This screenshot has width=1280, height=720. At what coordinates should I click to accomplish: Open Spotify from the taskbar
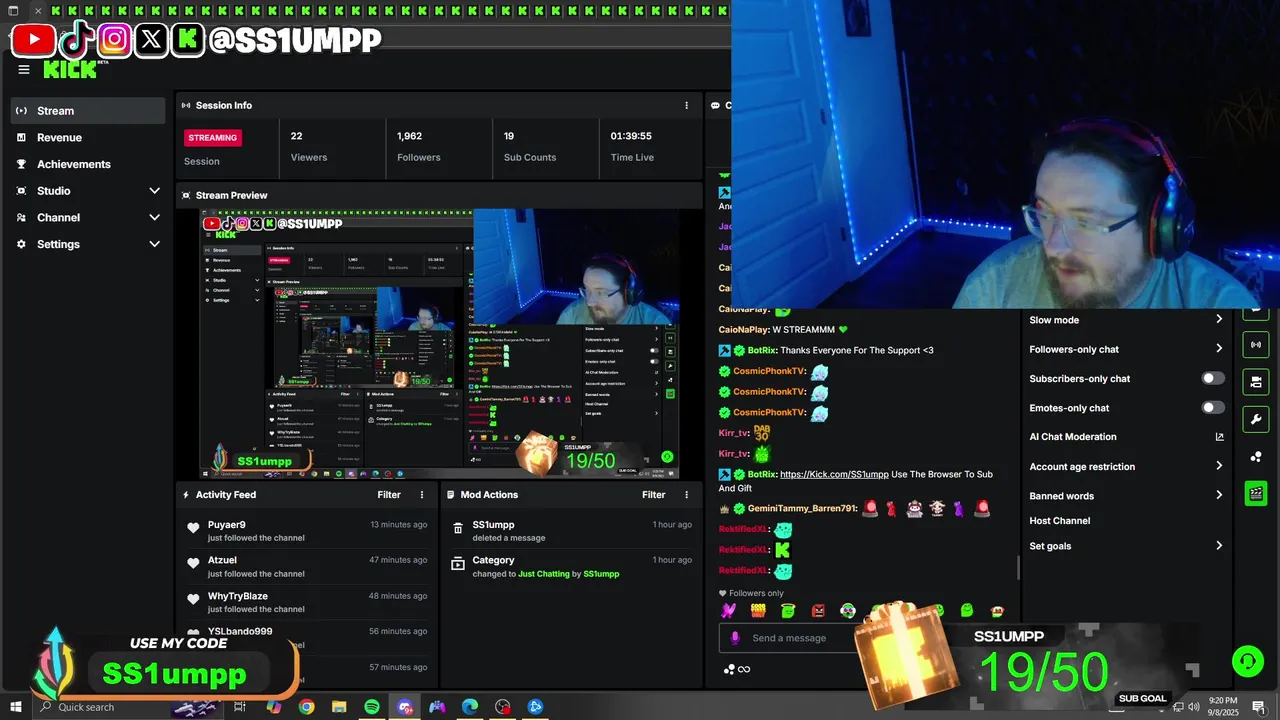point(372,707)
